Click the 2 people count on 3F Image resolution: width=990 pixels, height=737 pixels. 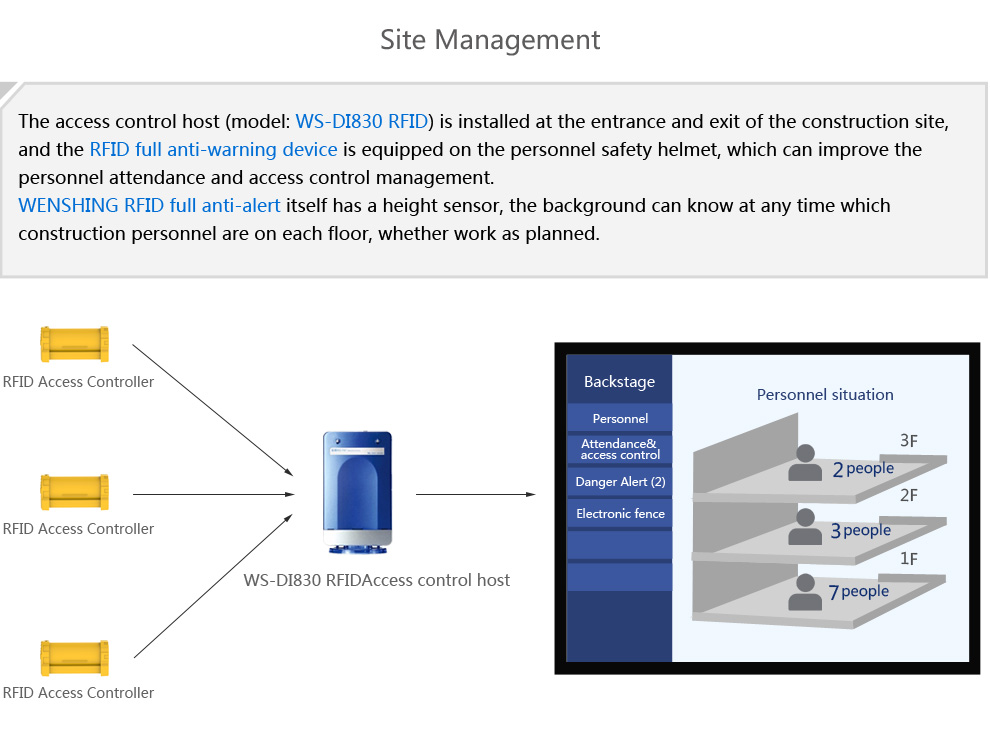[863, 468]
